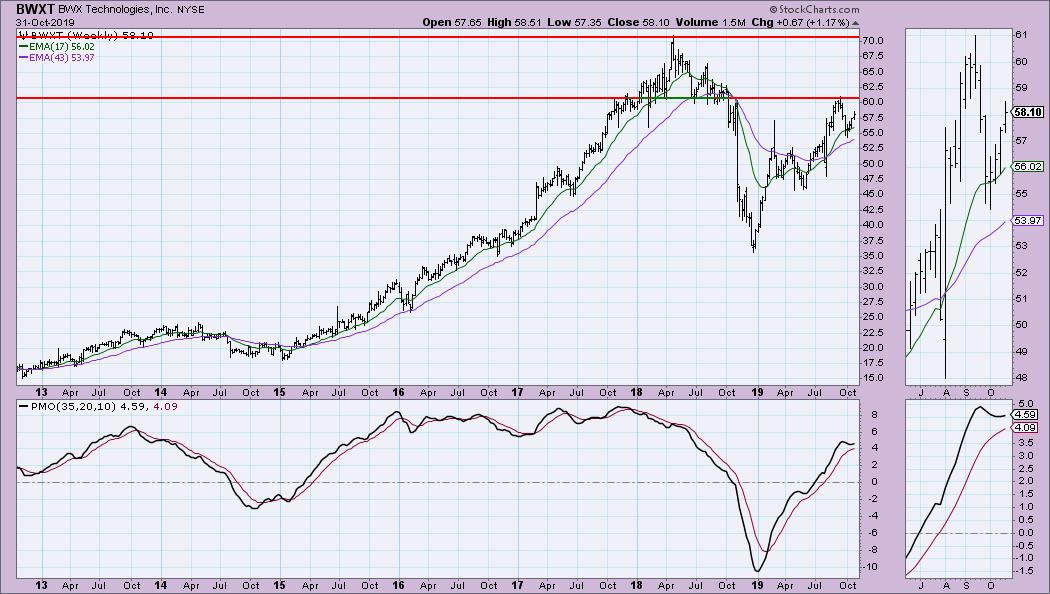The image size is (1050, 594).
Task: Click the BWXT ticker symbol in the chart title
Action: point(35,9)
